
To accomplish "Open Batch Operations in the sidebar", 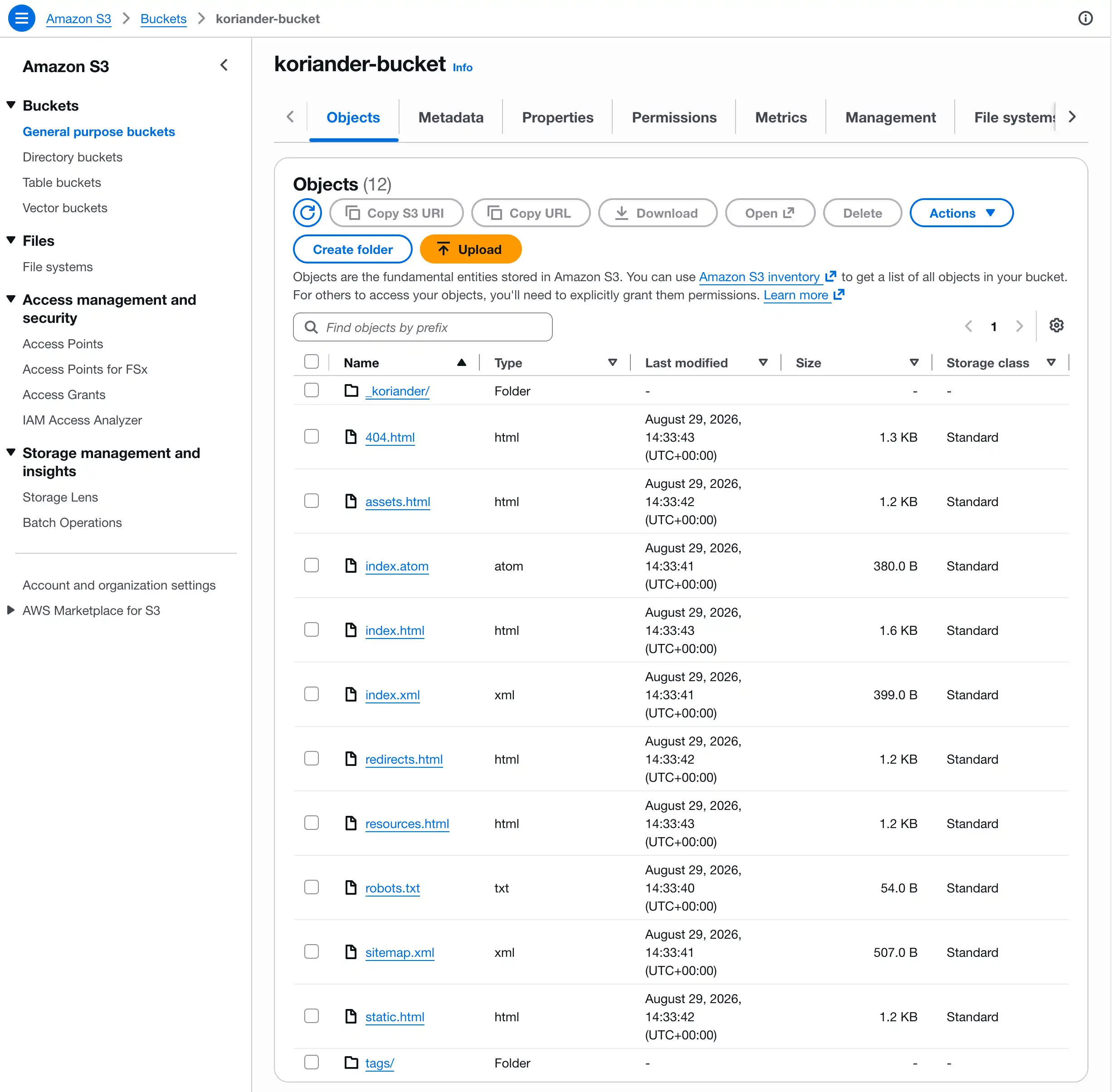I will pyautogui.click(x=72, y=522).
